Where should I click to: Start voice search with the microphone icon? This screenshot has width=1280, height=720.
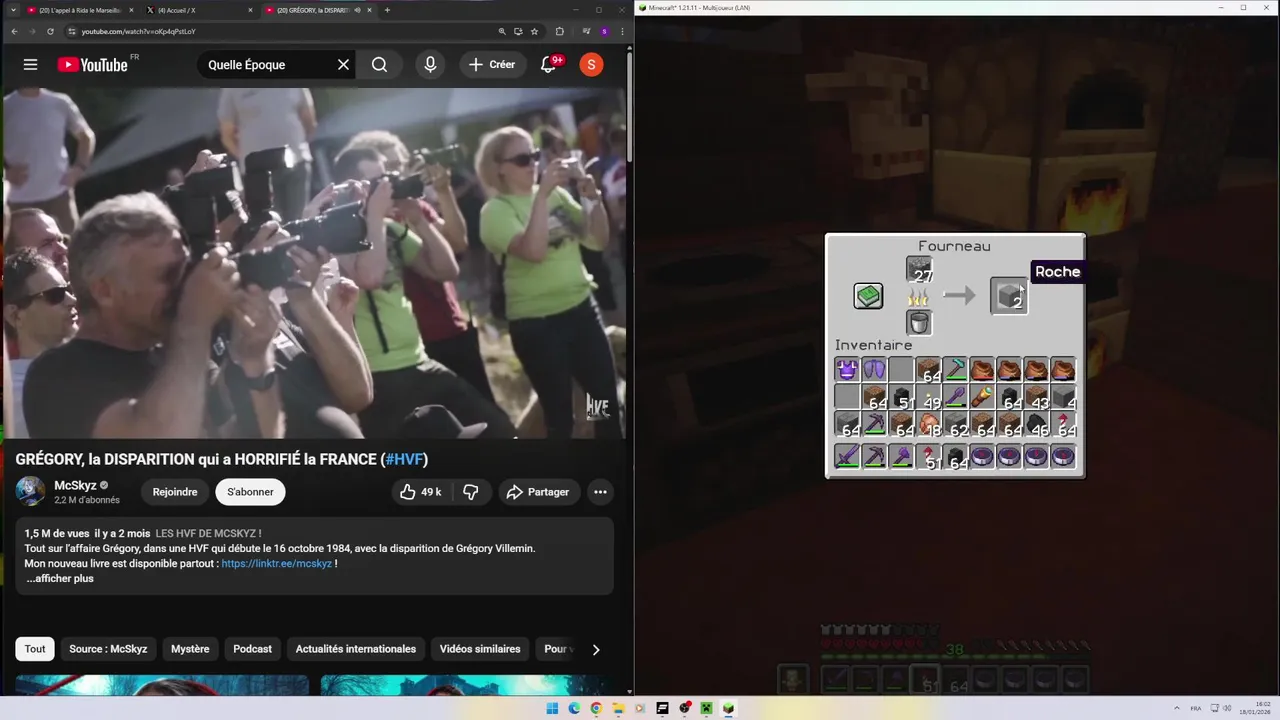coord(430,65)
